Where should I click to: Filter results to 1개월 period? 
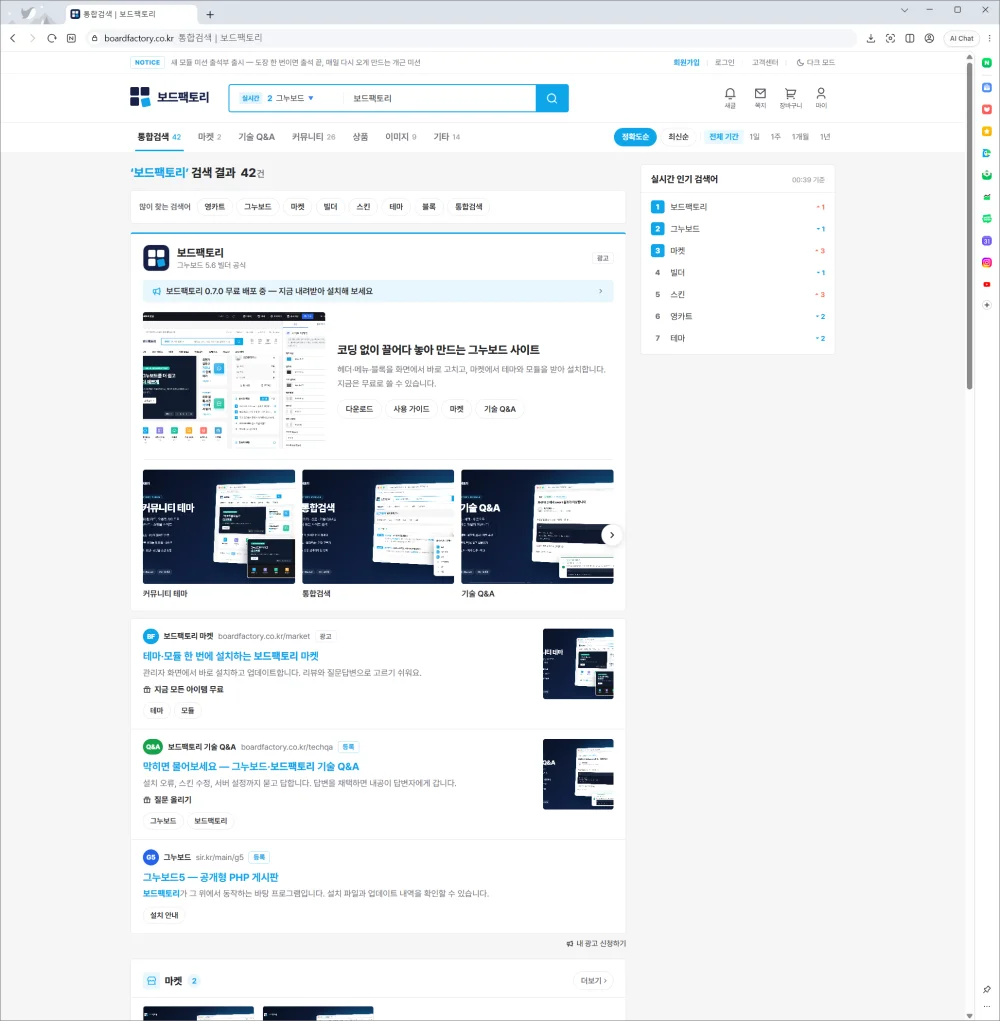800,137
